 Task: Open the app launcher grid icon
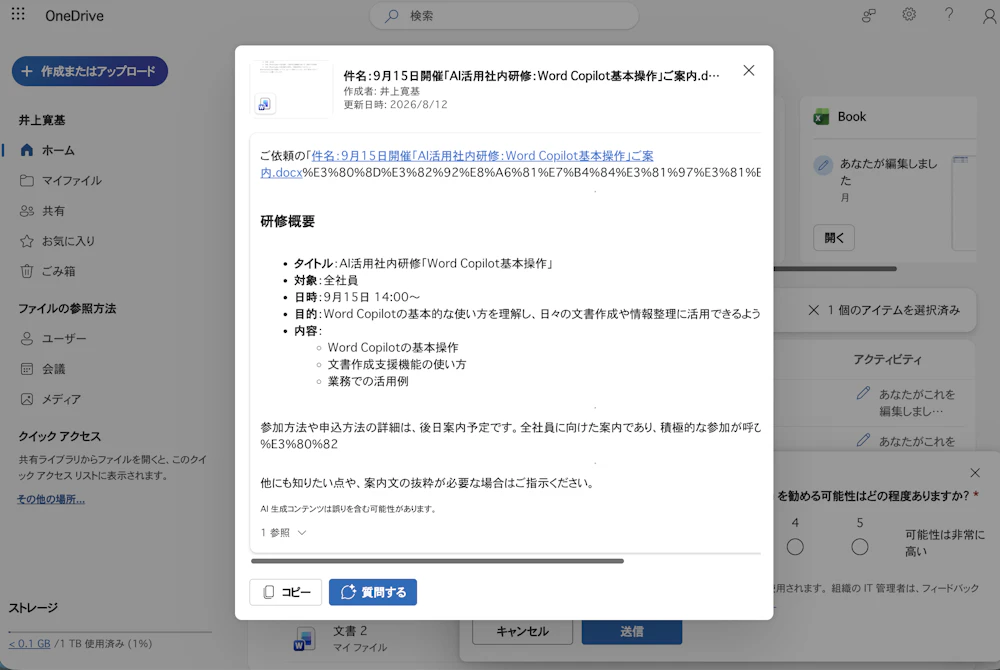click(x=18, y=14)
